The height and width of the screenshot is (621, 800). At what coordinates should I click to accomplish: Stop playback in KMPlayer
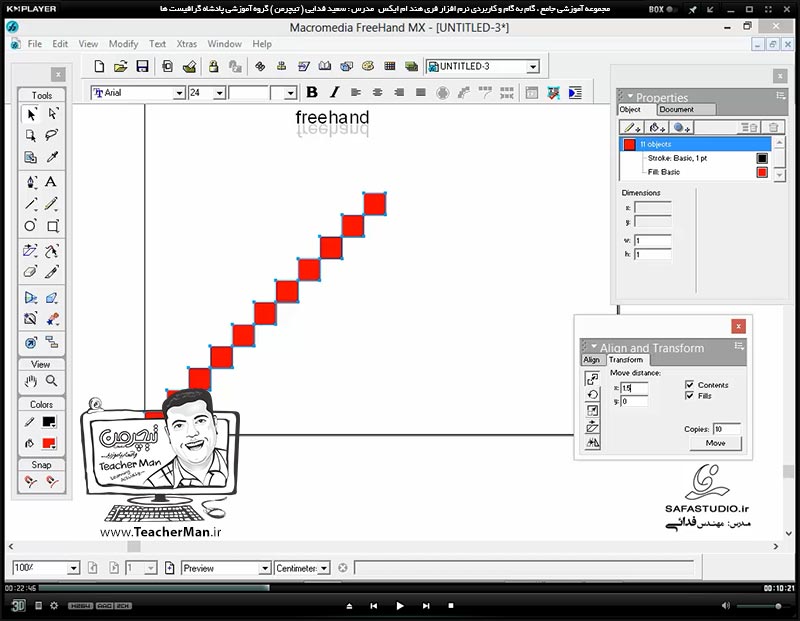451,606
